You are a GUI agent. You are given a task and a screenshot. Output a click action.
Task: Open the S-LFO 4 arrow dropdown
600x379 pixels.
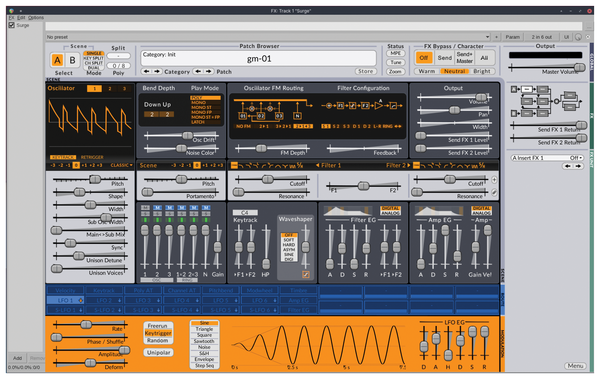click(197, 310)
